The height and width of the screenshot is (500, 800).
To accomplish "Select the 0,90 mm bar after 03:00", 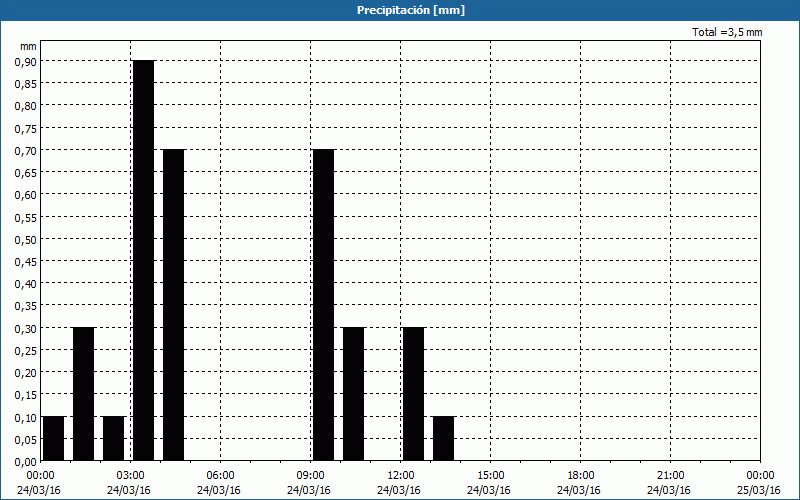I will [143, 260].
